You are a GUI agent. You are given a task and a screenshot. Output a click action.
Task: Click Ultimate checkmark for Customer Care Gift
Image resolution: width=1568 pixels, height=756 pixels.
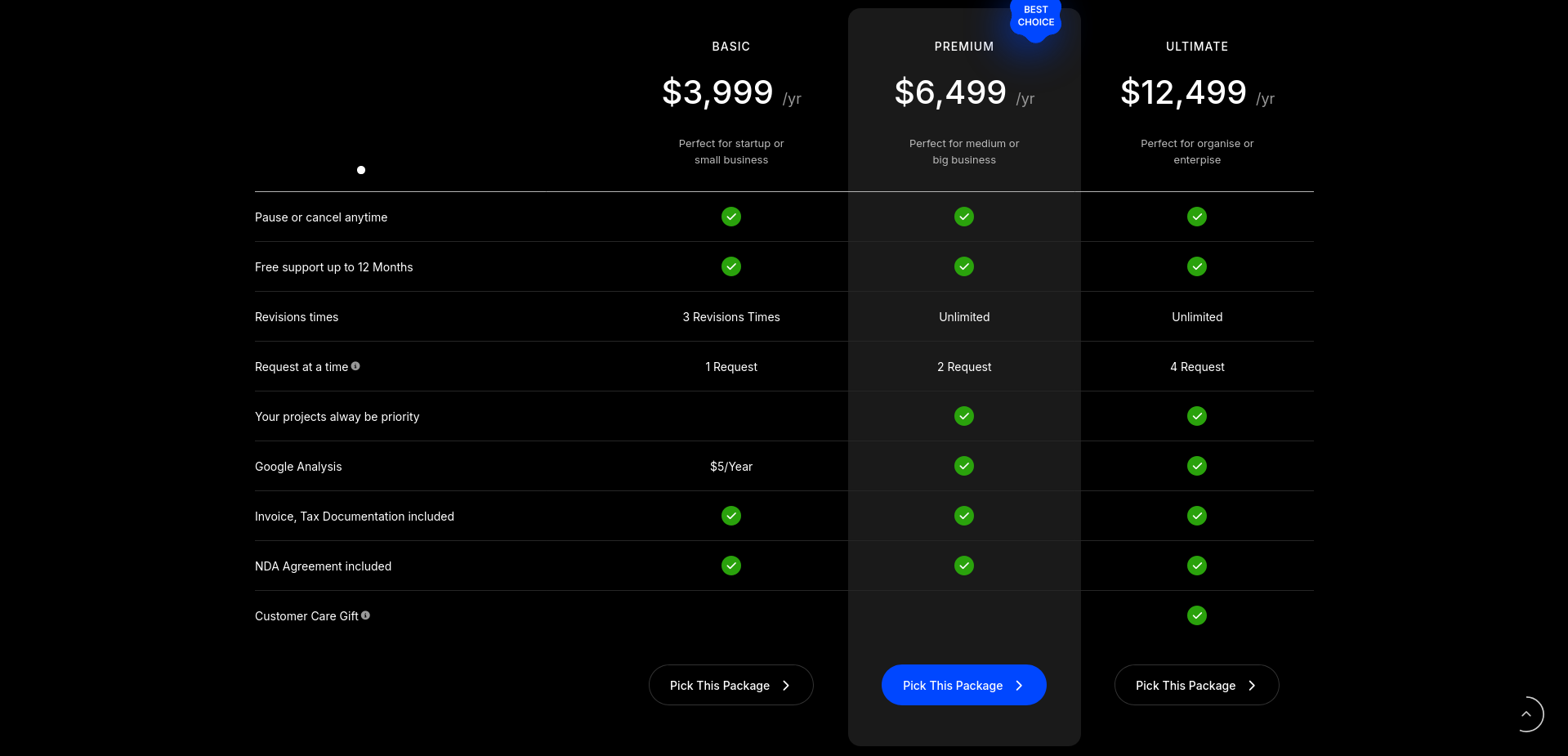1197,615
